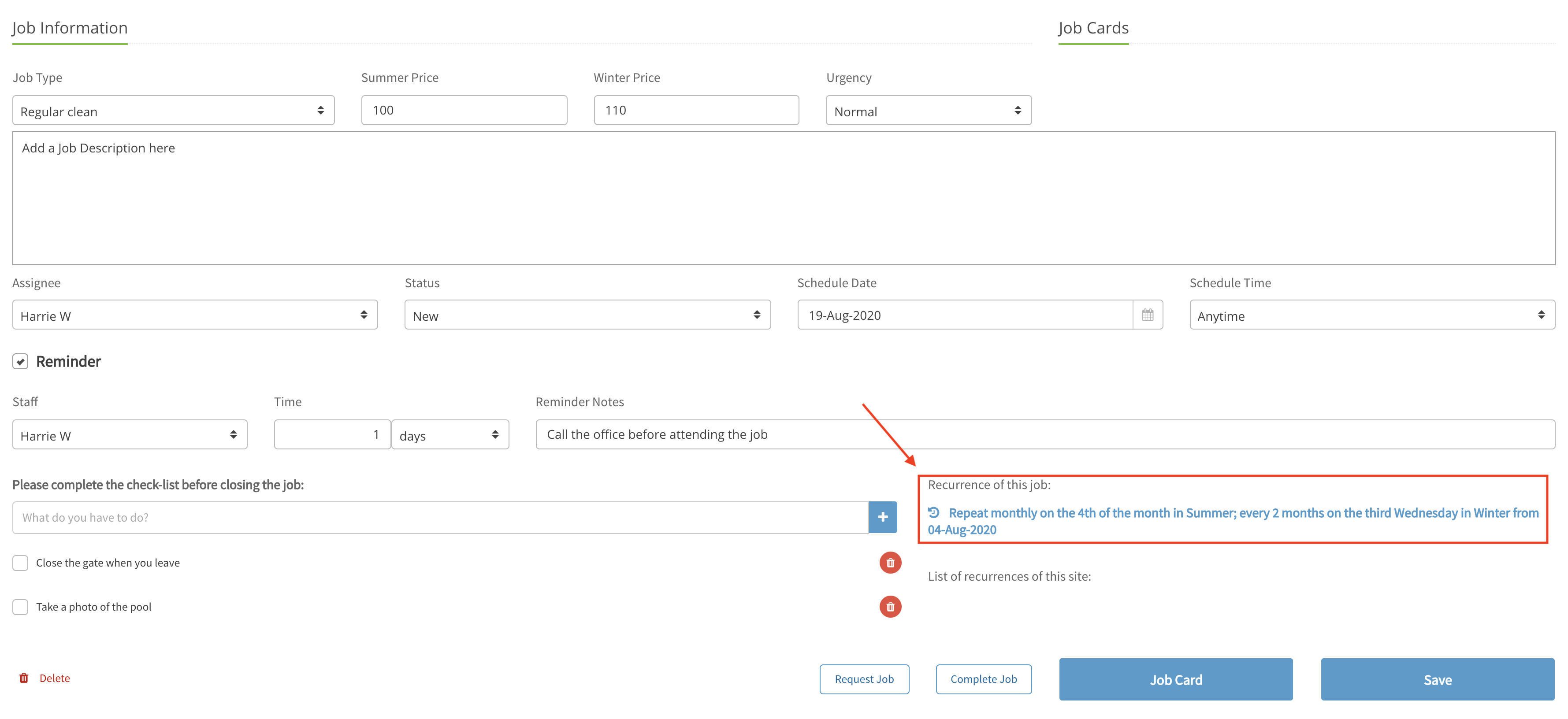Image resolution: width=1568 pixels, height=719 pixels.
Task: Click the Complete Job button
Action: point(984,679)
